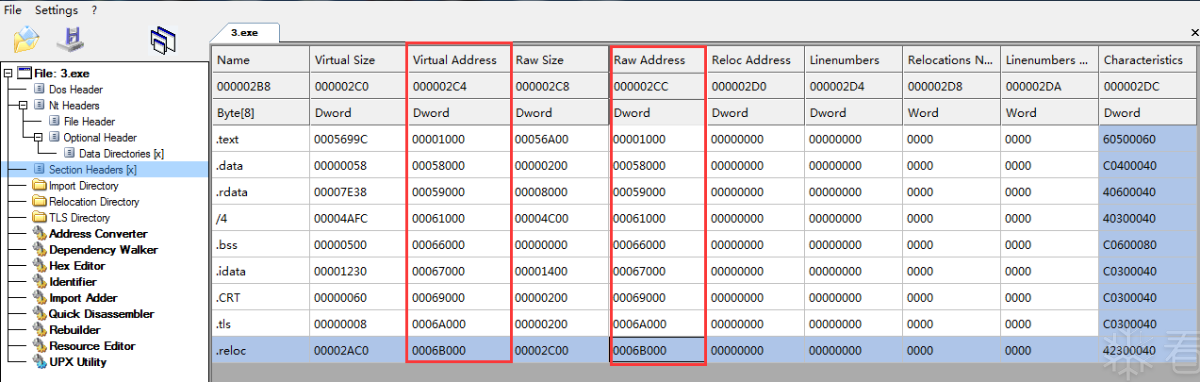Select File Header in the tree
Image resolution: width=1200 pixels, height=382 pixels.
(89, 121)
